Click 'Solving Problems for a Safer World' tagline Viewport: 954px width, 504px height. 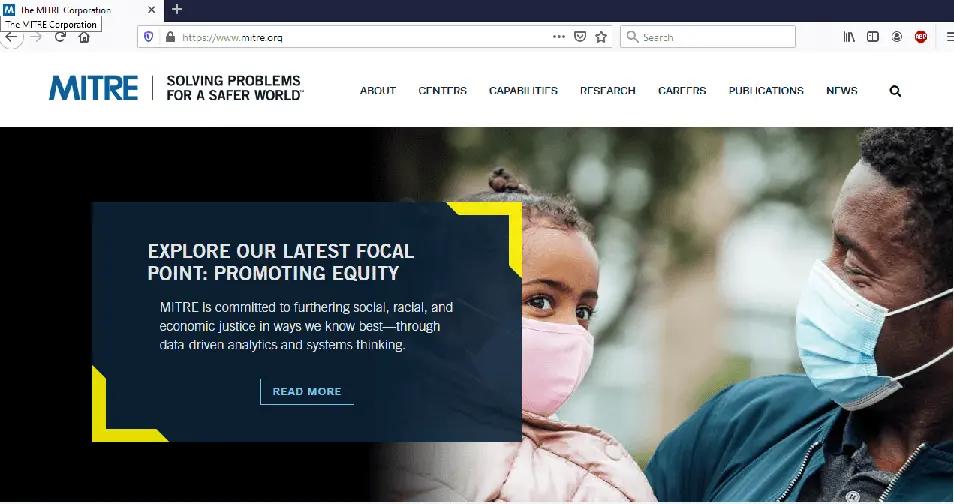(x=234, y=88)
